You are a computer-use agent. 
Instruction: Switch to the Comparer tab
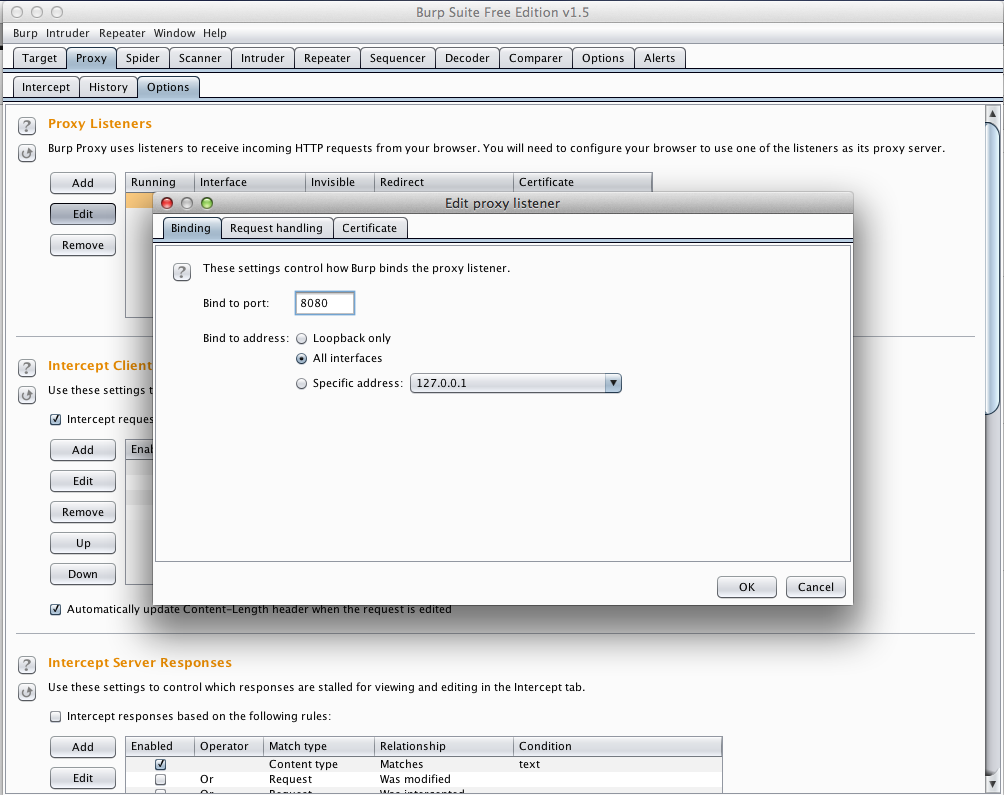tap(535, 58)
